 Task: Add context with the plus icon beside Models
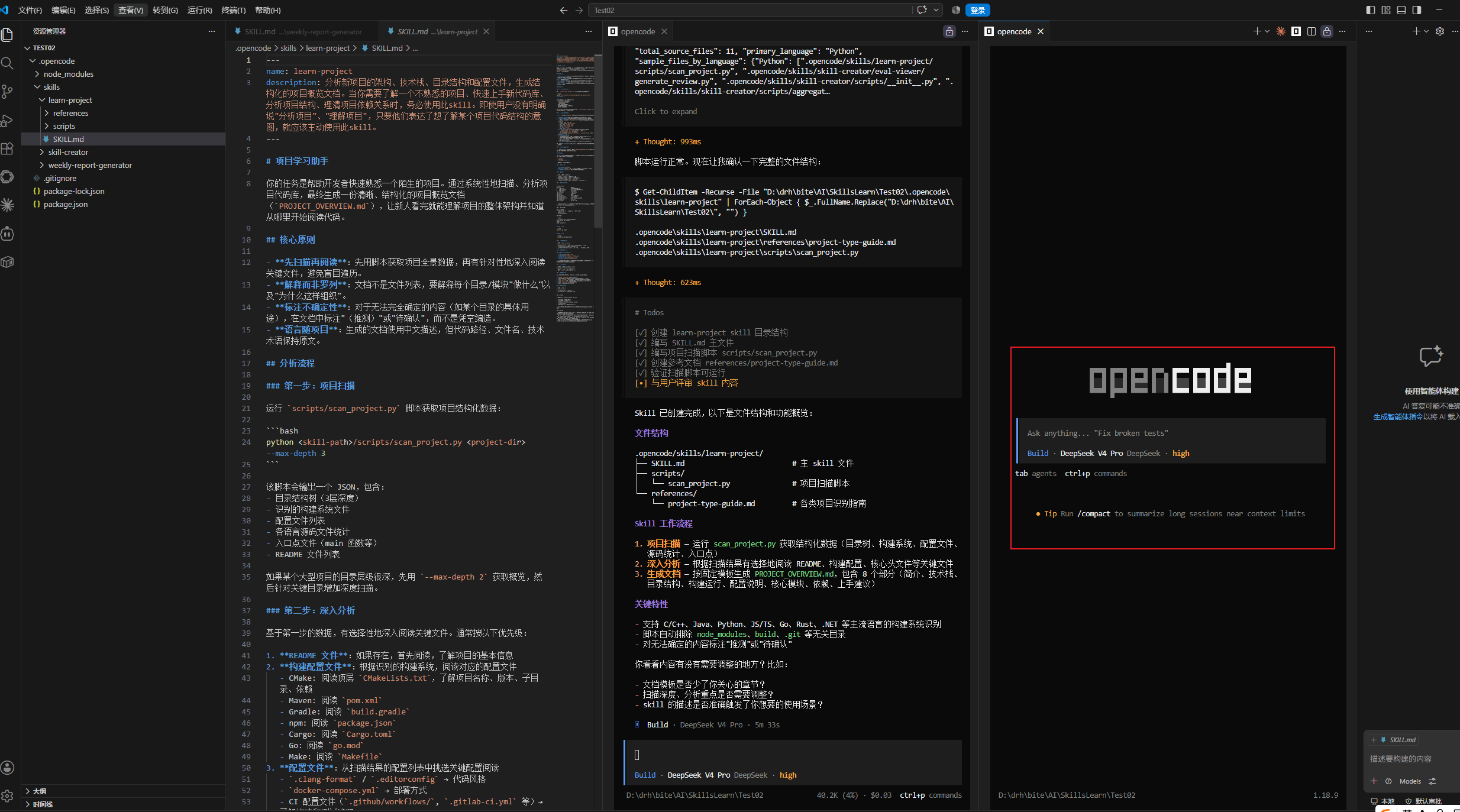[1374, 781]
